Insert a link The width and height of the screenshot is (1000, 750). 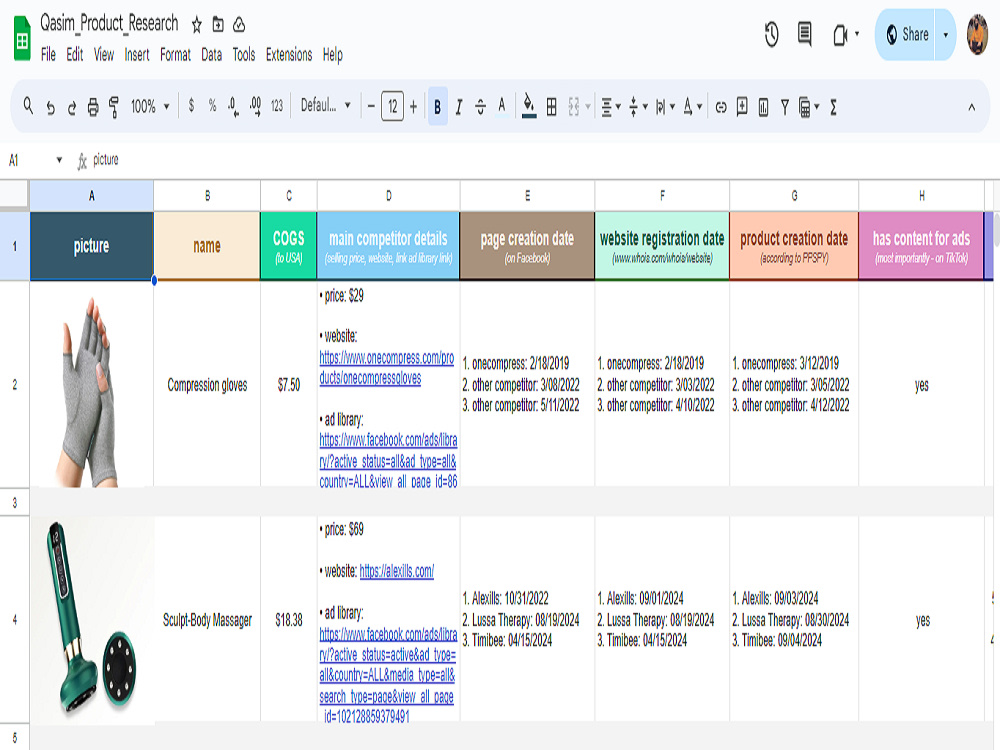(x=721, y=107)
